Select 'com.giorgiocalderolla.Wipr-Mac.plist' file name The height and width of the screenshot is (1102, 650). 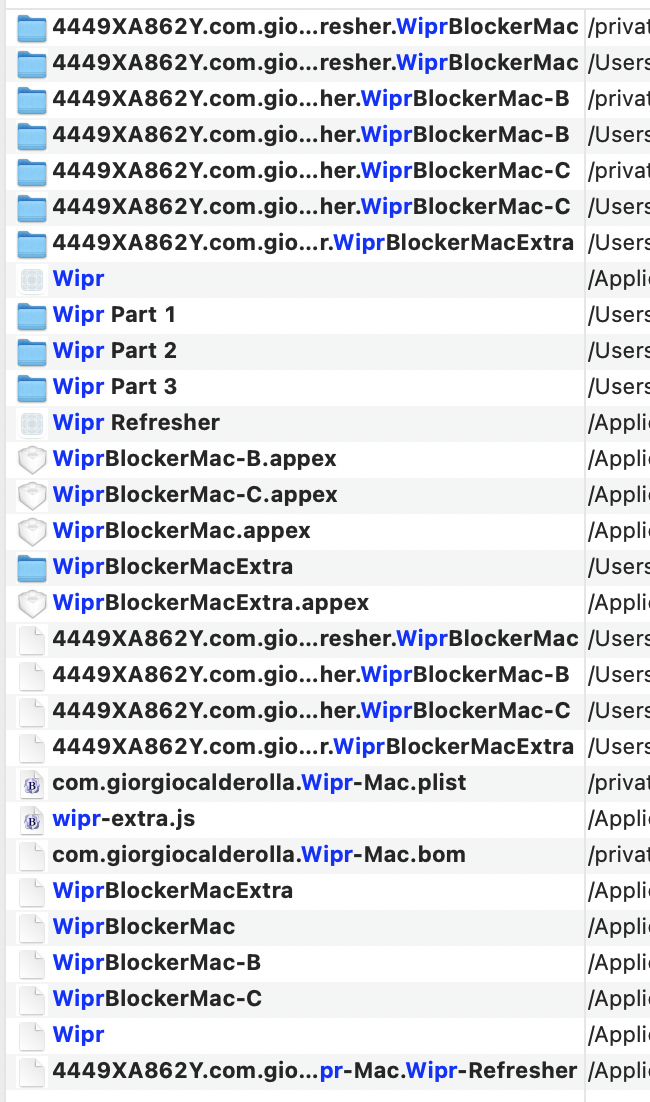point(259,783)
